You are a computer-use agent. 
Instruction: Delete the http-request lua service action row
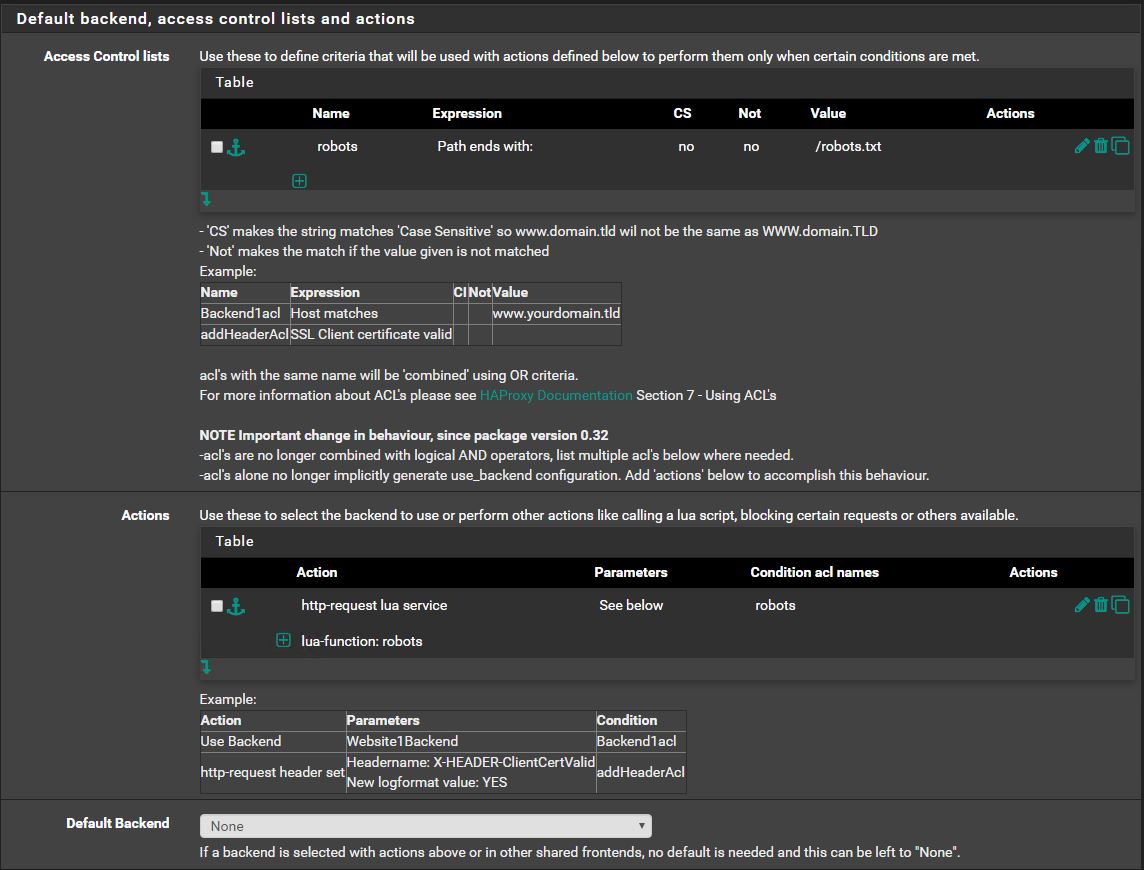(x=1100, y=605)
